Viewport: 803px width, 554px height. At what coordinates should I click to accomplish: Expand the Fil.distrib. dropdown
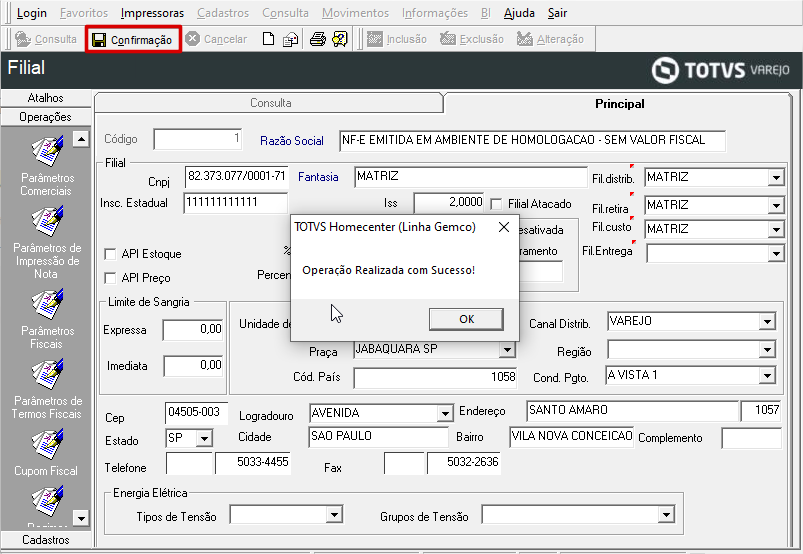776,178
